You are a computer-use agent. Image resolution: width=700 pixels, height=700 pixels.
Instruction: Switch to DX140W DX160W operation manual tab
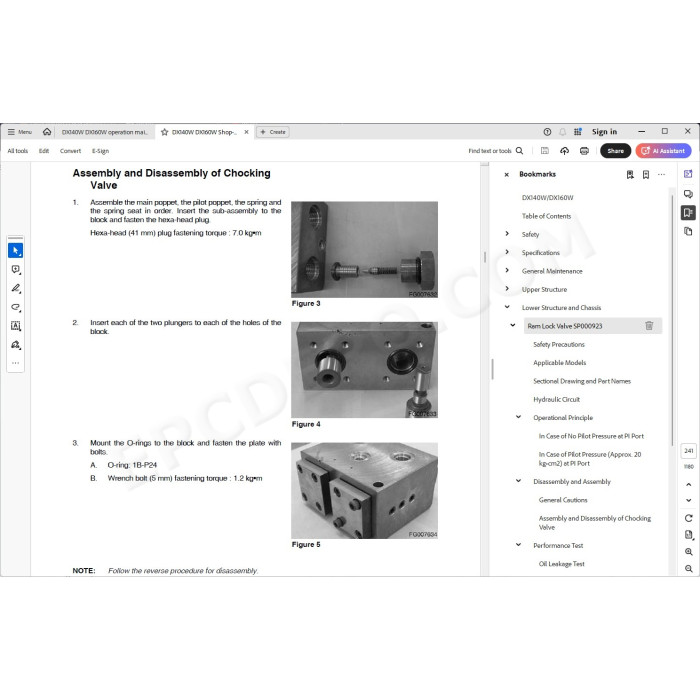(x=104, y=132)
